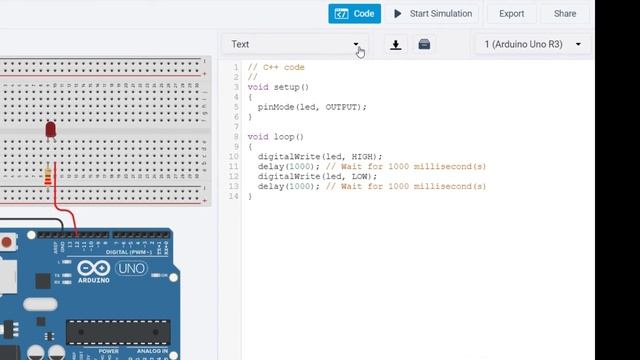The width and height of the screenshot is (640, 360).
Task: Open the Arduino Uno R3 board selector
Action: [532, 44]
